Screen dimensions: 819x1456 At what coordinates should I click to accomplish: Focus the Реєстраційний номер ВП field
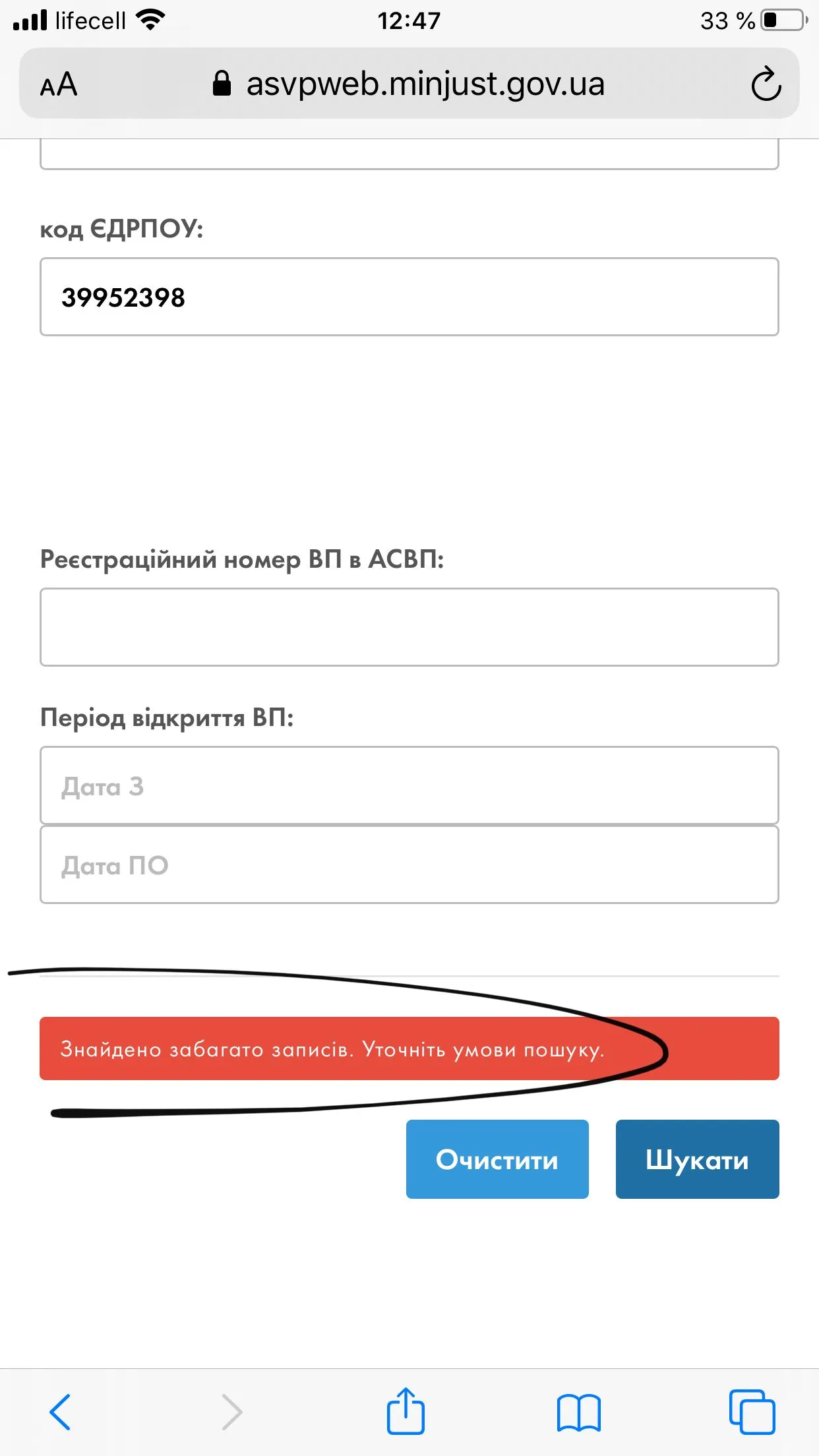coord(409,627)
